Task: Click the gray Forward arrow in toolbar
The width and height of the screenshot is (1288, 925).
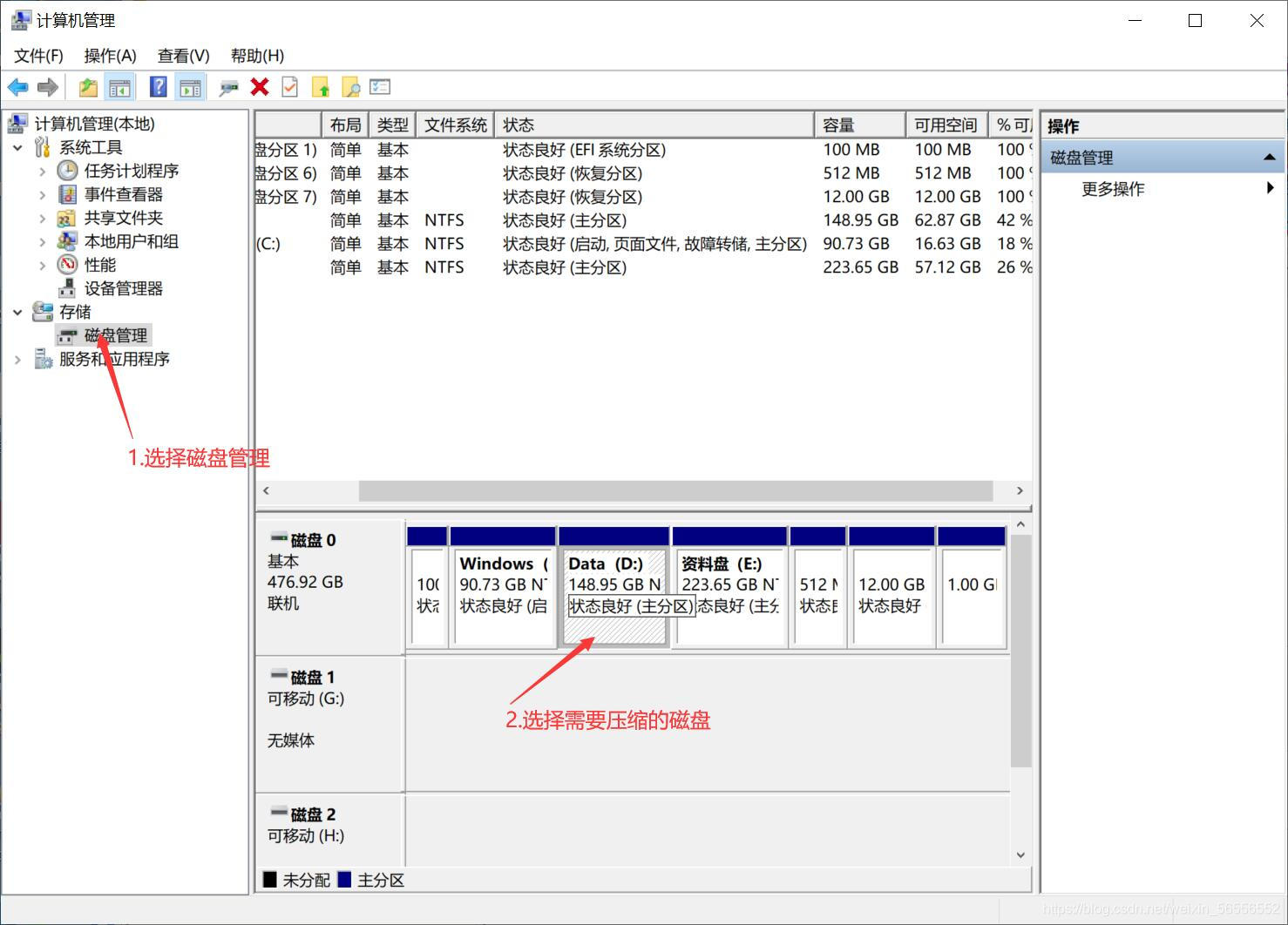Action: point(48,87)
